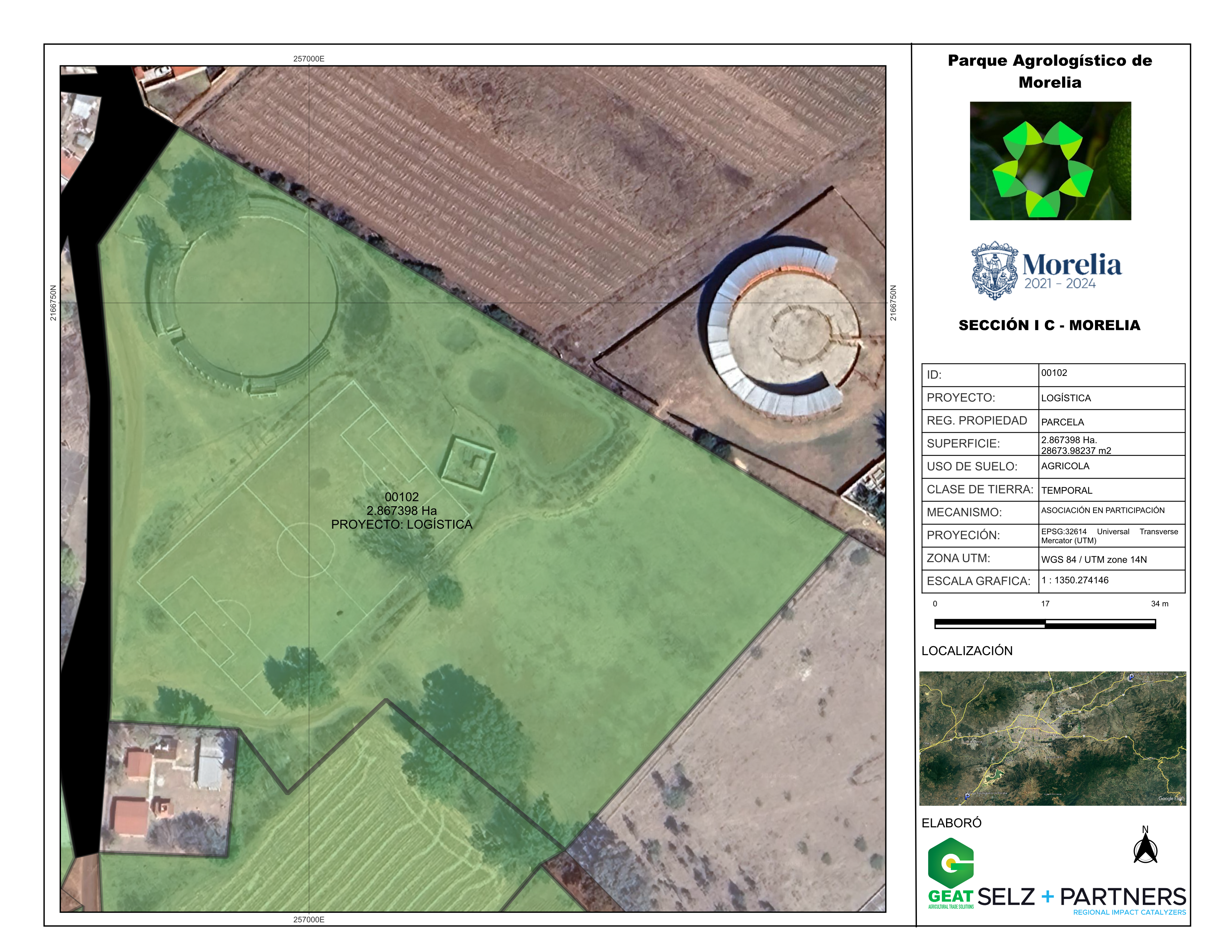Screen dimensions: 1232x952
Task: Click the green GEAT hexagon logo
Action: pyautogui.click(x=951, y=863)
